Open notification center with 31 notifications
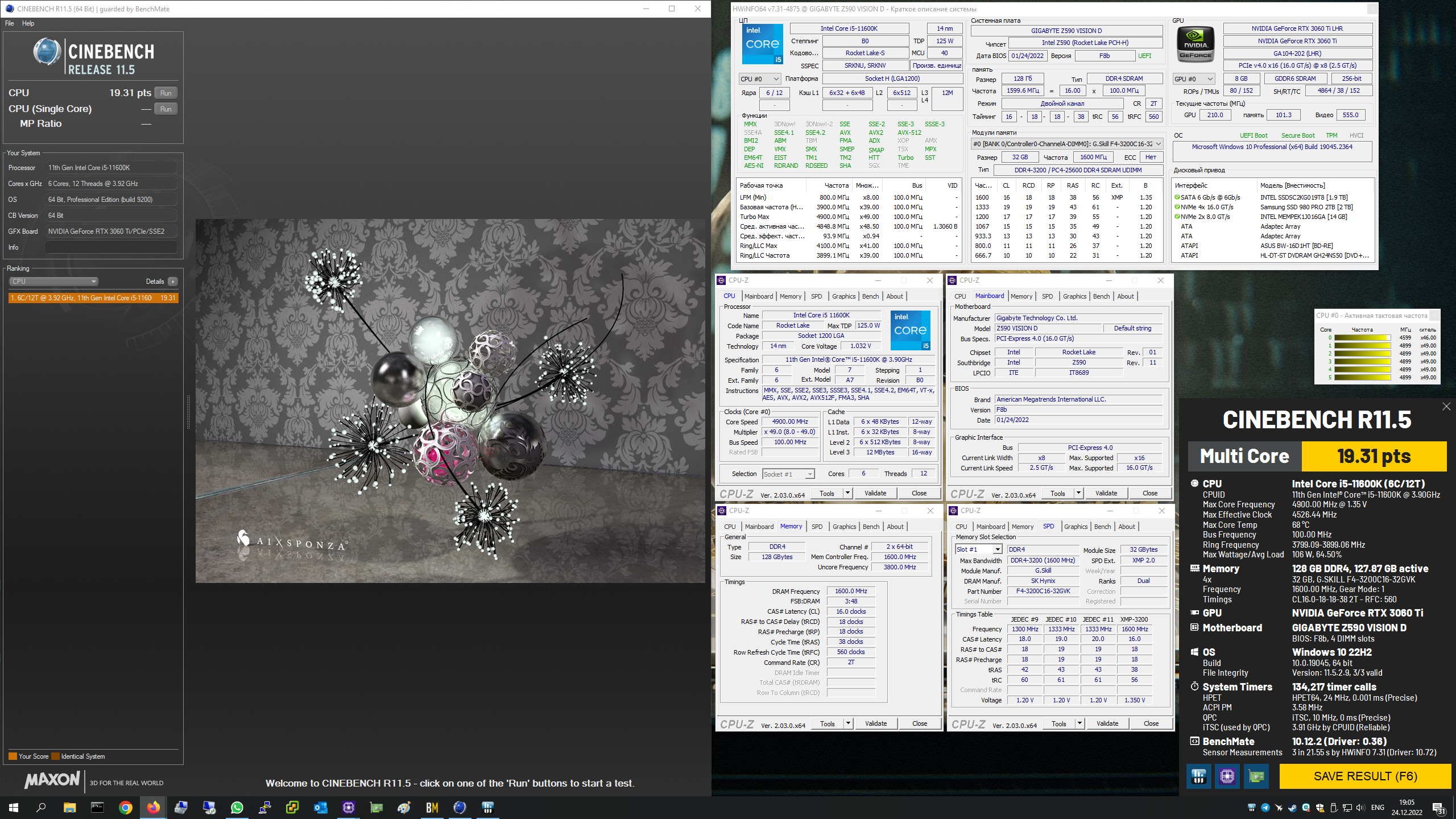 click(x=1439, y=808)
